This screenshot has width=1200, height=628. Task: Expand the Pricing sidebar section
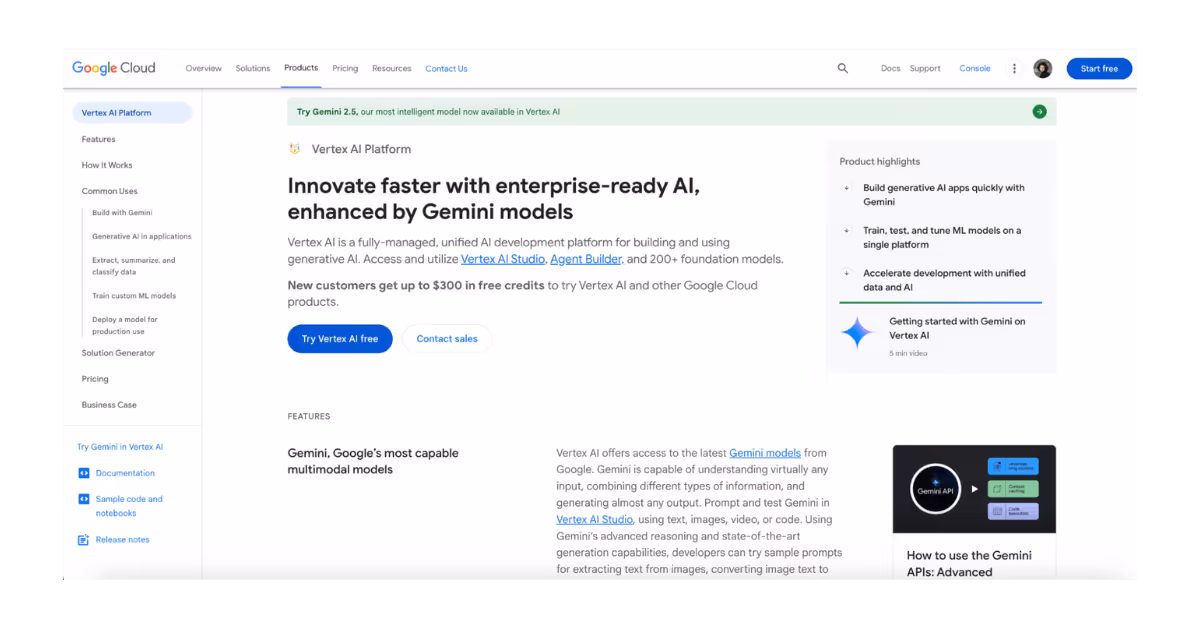pos(94,378)
